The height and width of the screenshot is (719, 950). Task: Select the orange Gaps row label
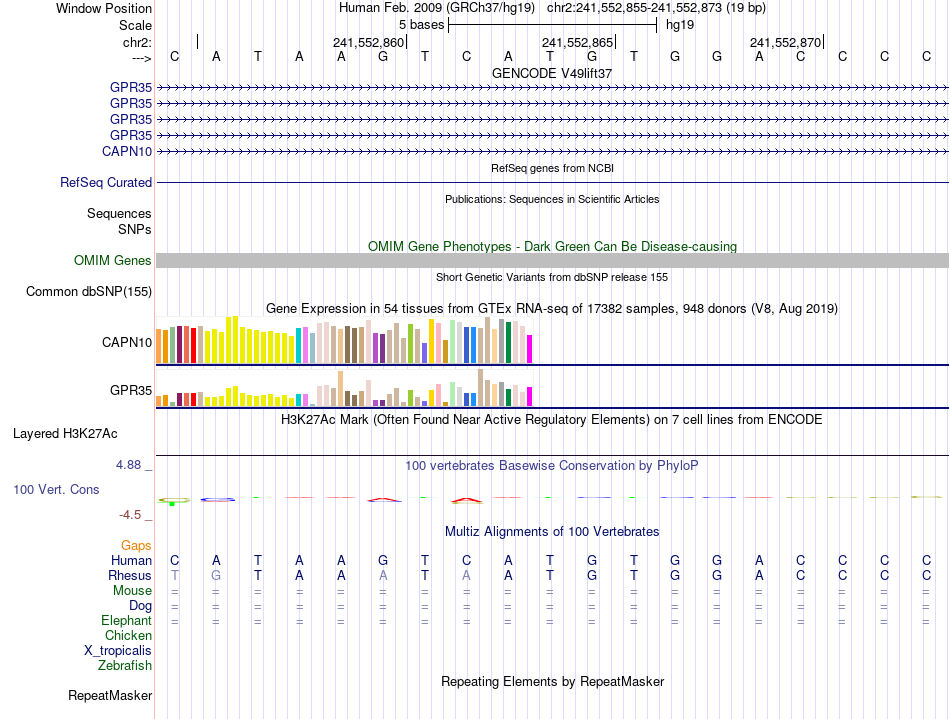(136, 546)
